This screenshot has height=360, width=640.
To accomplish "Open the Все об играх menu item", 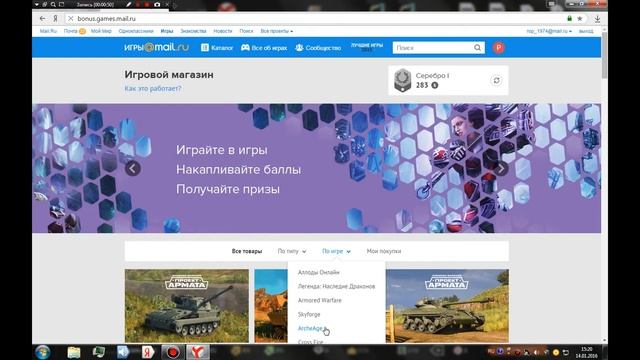I will pyautogui.click(x=264, y=48).
